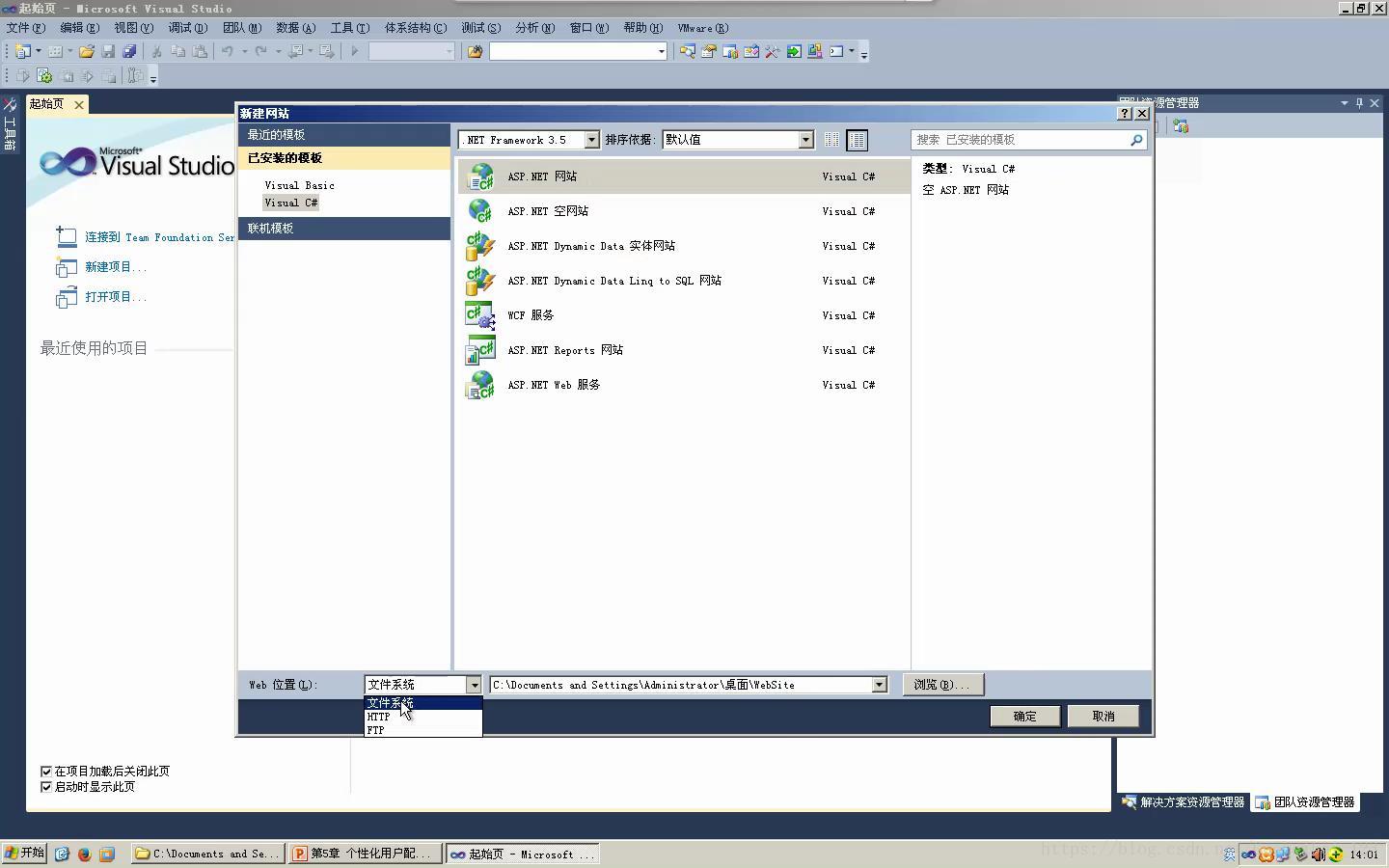Open the VMware menu
This screenshot has width=1389, height=868.
tap(703, 28)
